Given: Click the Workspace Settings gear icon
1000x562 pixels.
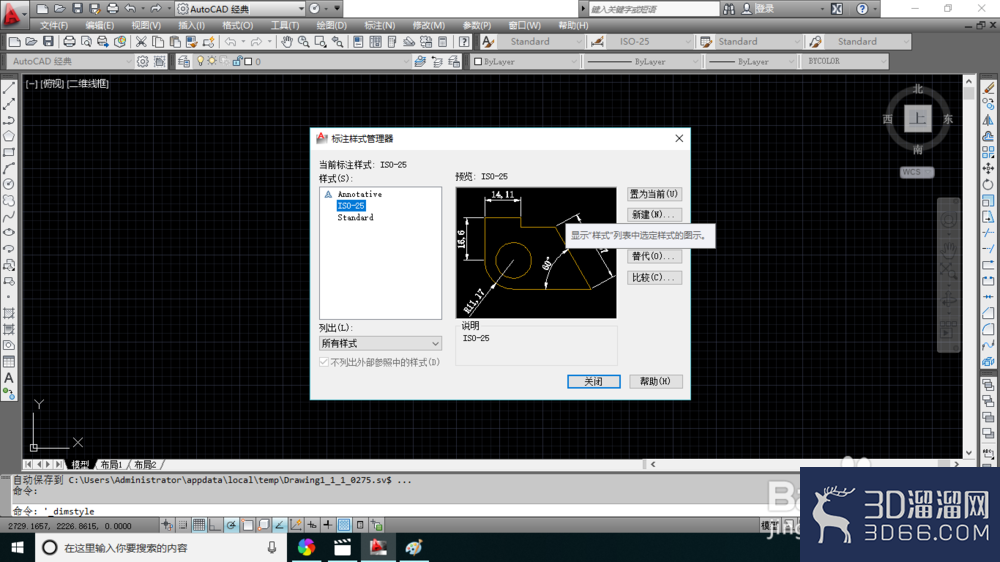Looking at the screenshot, I should pos(142,61).
